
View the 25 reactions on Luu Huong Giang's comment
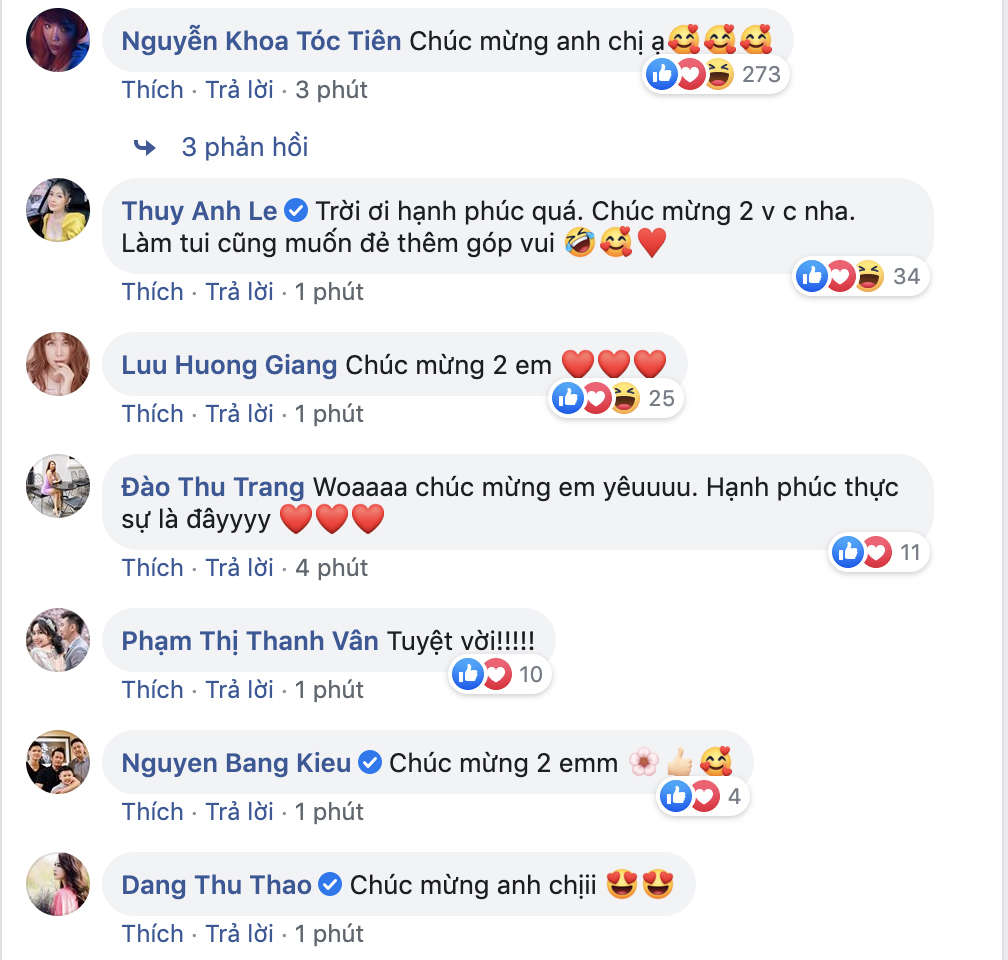tap(616, 399)
